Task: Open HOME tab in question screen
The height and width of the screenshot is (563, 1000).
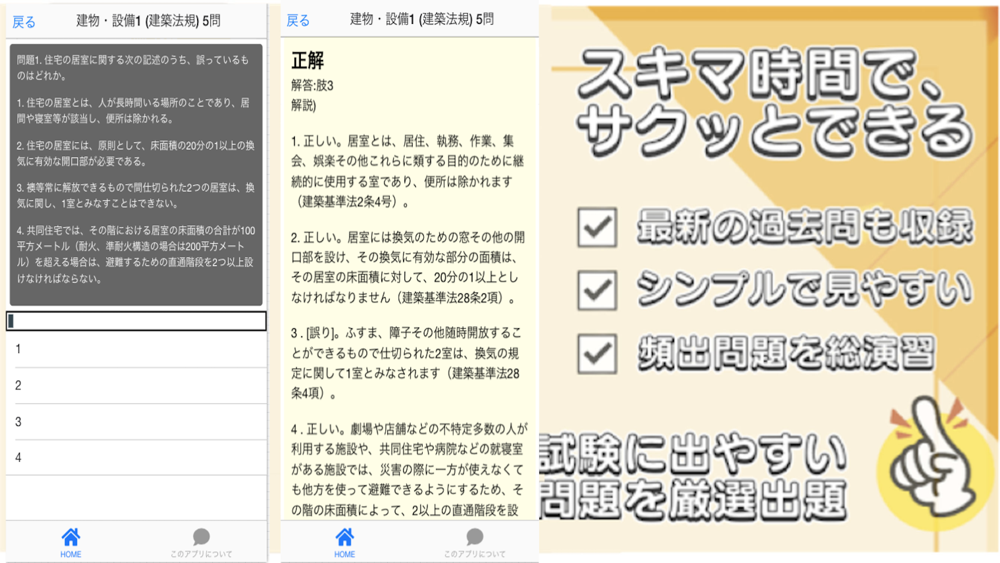Action: pyautogui.click(x=71, y=543)
